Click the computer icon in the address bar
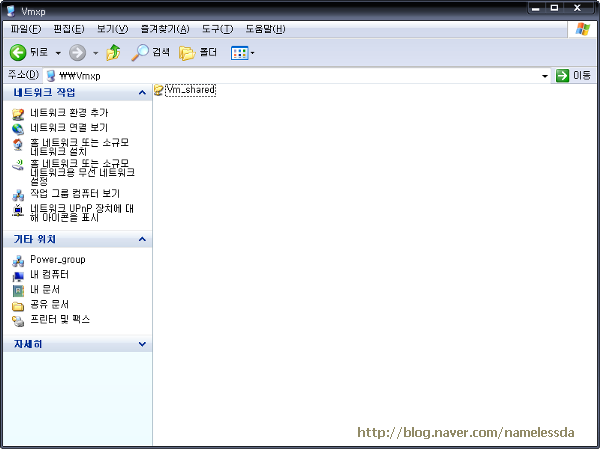 pos(51,76)
